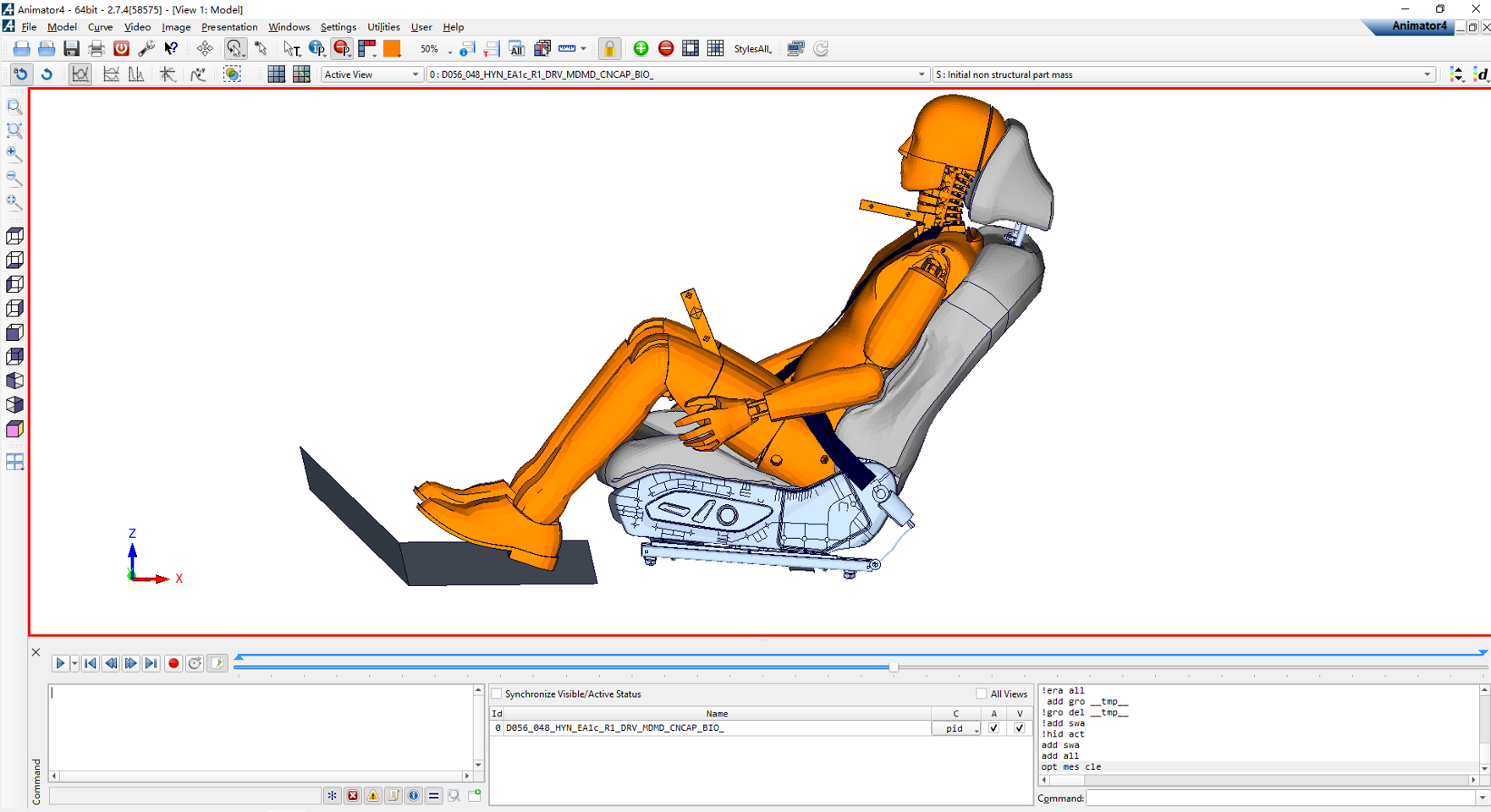Click the red power/exit icon
Viewport: 1491px width, 812px height.
click(122, 49)
